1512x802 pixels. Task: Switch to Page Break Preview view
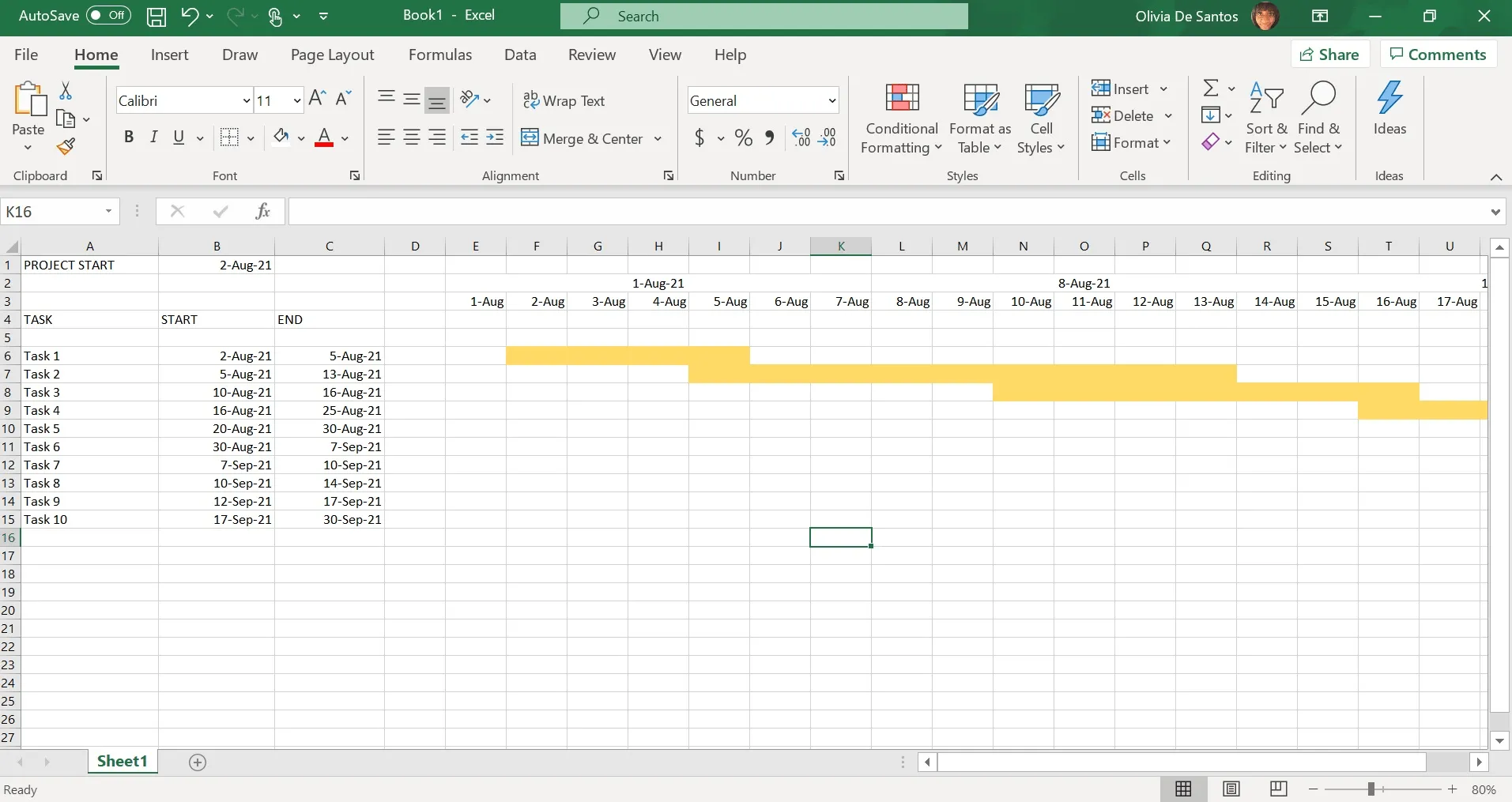(x=1278, y=789)
